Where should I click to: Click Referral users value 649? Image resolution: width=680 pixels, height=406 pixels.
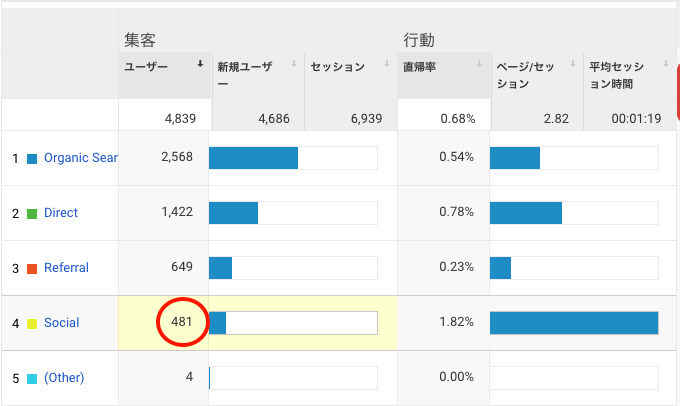(182, 266)
